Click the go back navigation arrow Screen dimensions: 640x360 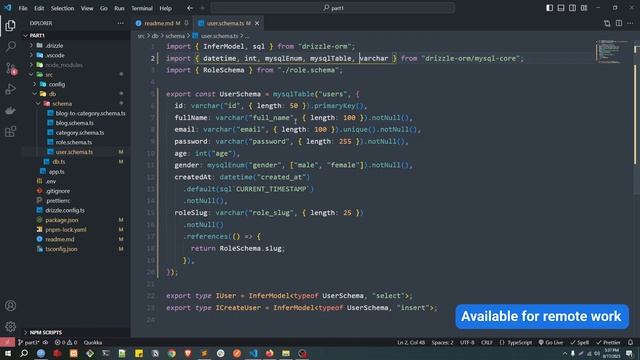point(190,8)
